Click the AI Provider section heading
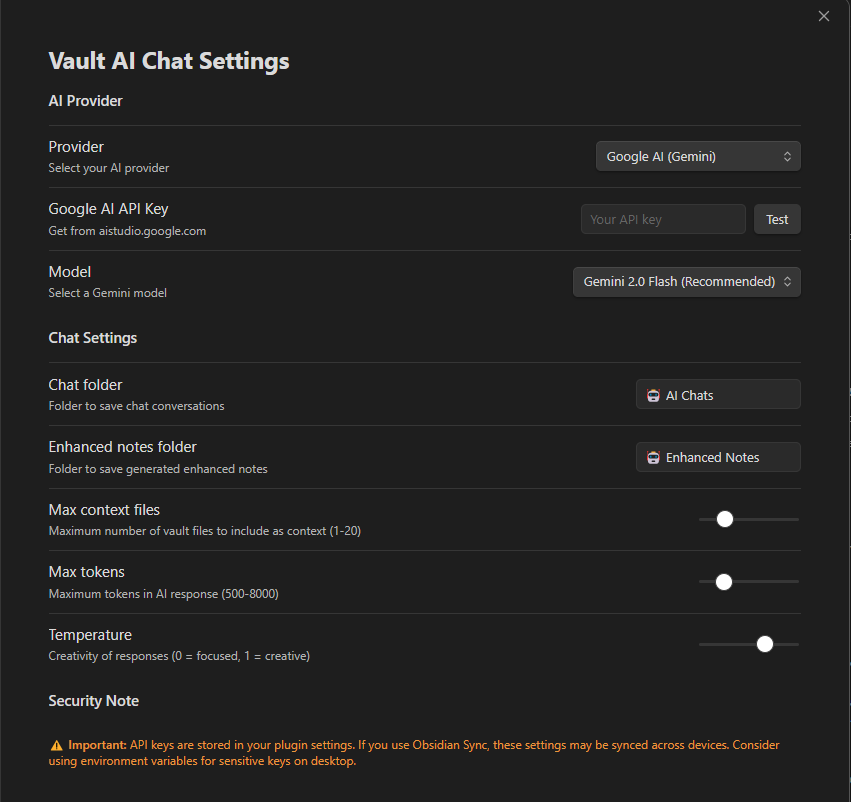 (x=85, y=101)
